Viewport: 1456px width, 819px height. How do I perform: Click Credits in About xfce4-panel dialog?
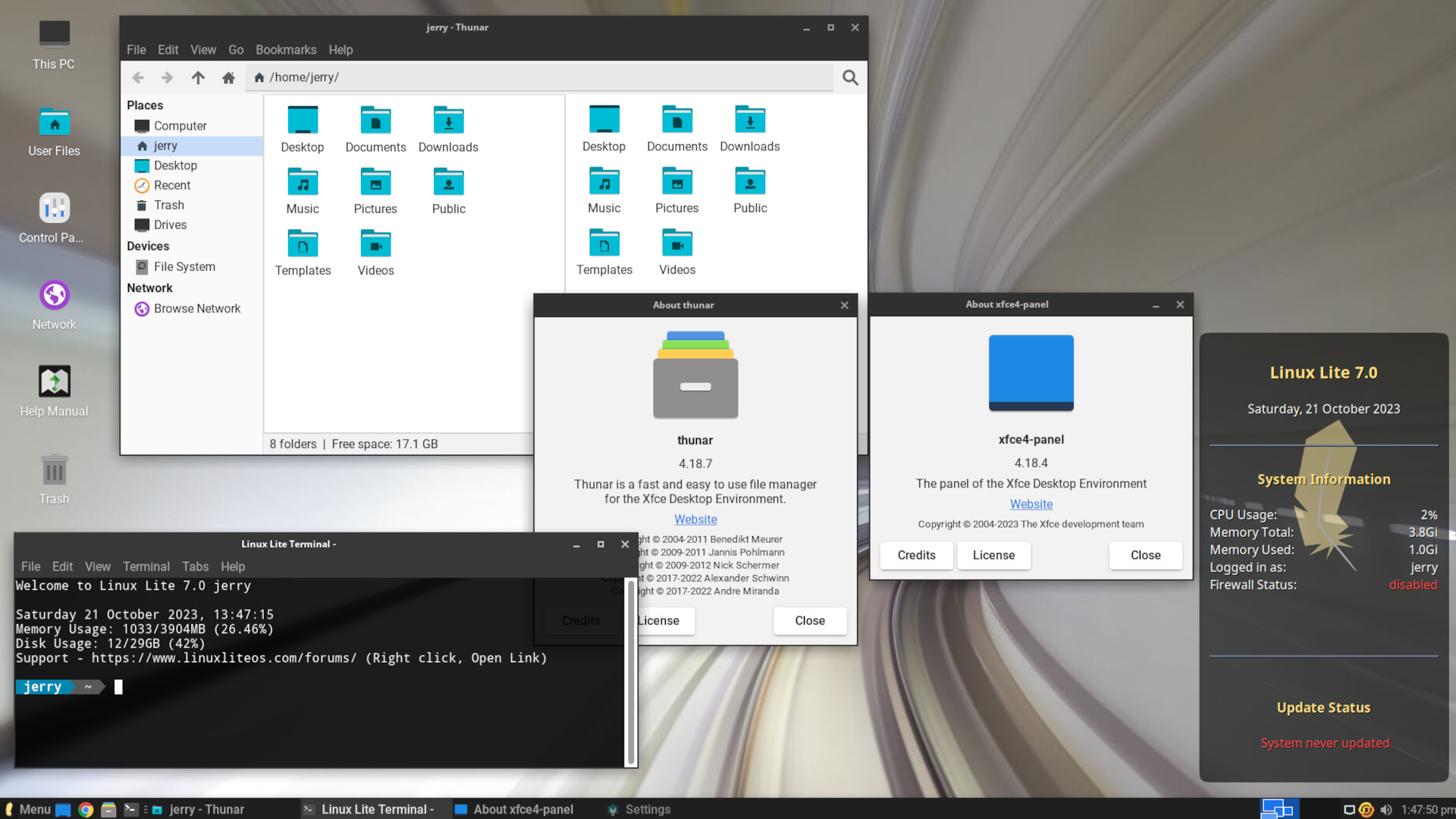916,555
